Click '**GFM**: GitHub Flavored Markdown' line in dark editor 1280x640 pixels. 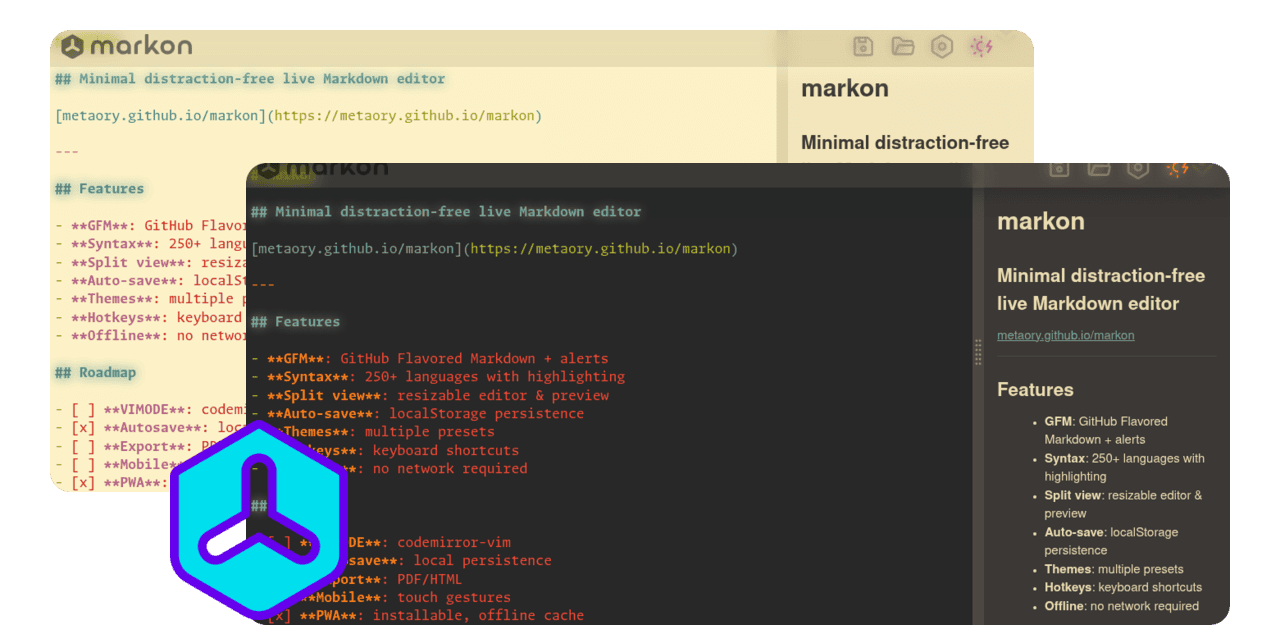click(x=430, y=359)
